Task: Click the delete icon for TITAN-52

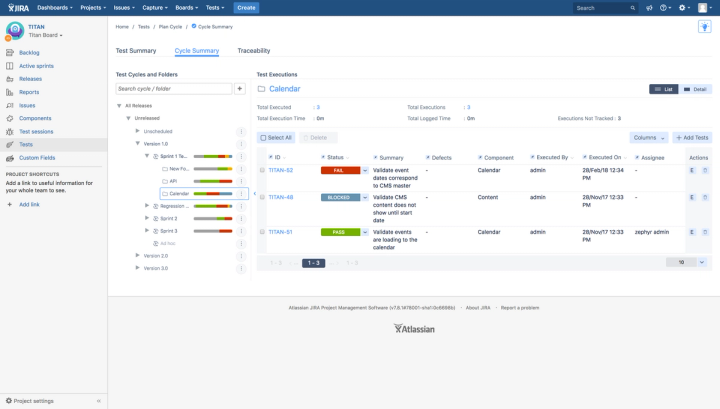Action: pyautogui.click(x=705, y=170)
